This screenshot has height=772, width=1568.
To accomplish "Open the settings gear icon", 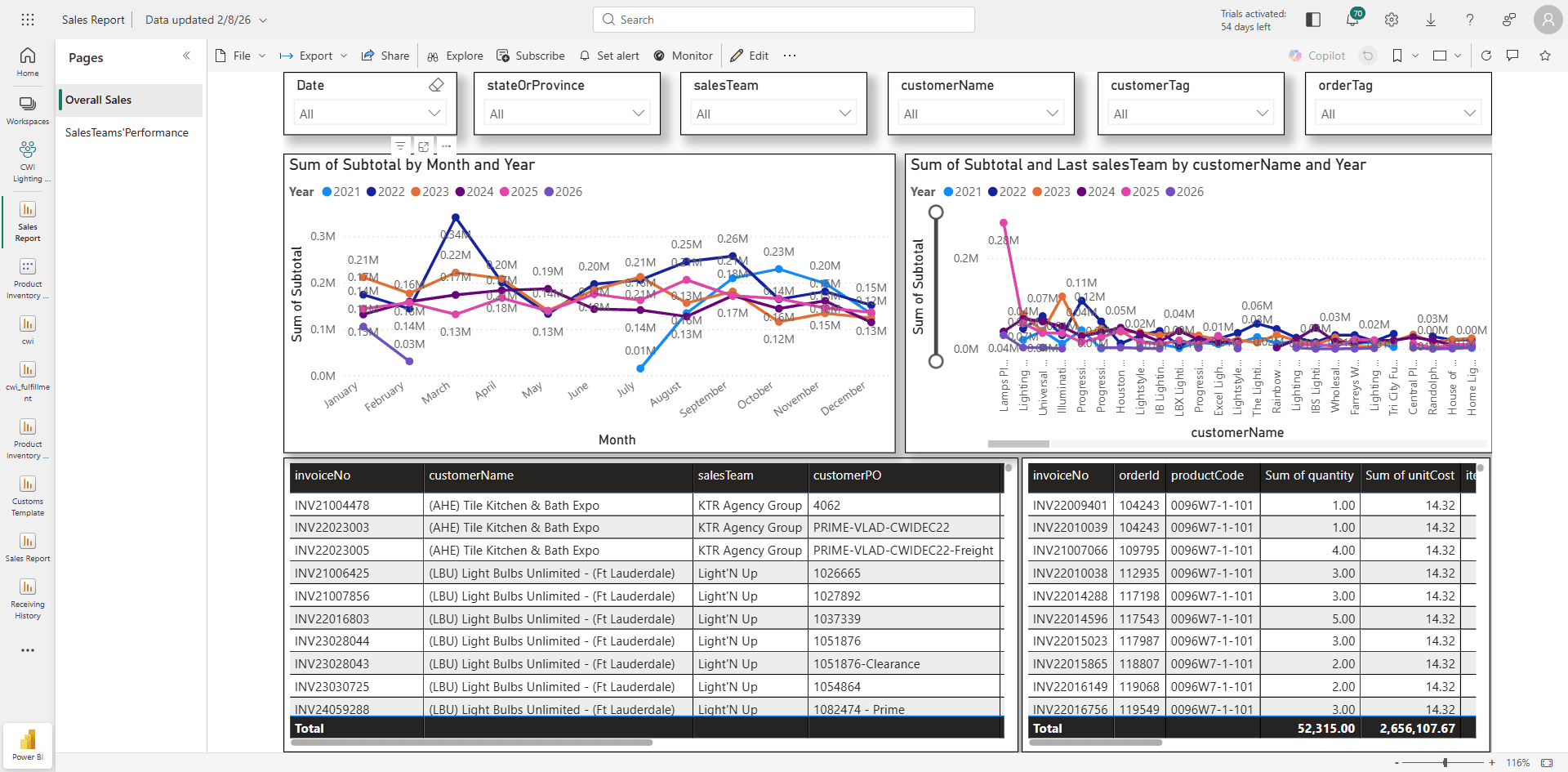I will [1392, 20].
